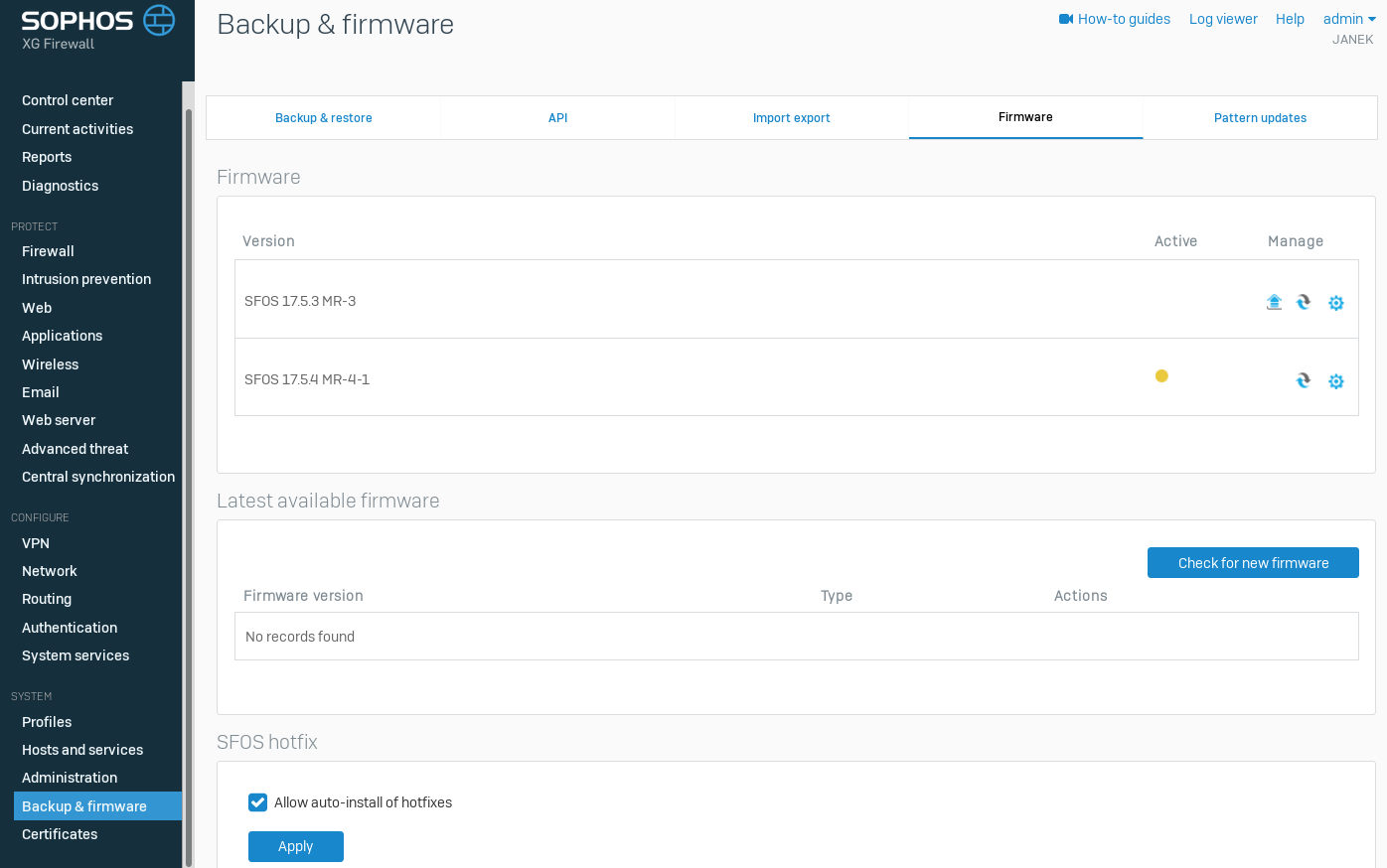Uncheck Allow auto-install of hotfixes
Viewport: 1387px width, 868px height.
click(258, 802)
